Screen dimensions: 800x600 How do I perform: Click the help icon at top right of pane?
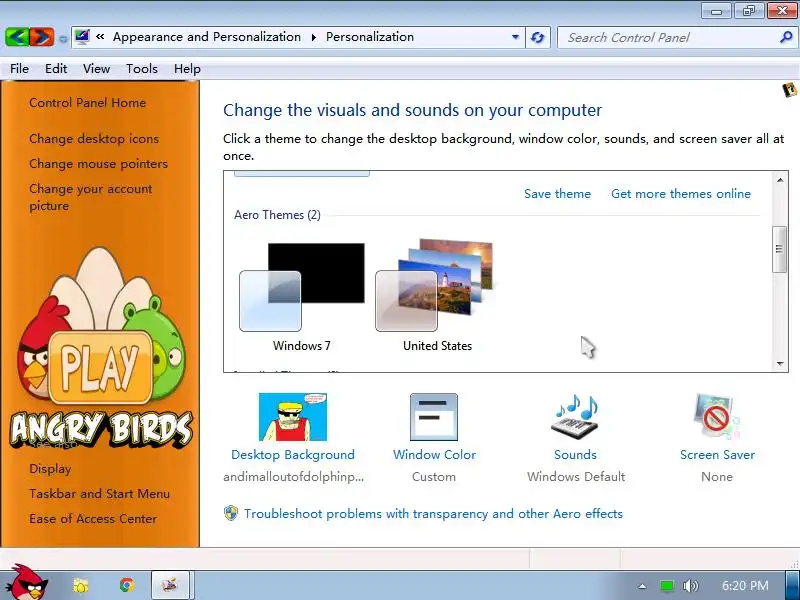pos(789,90)
